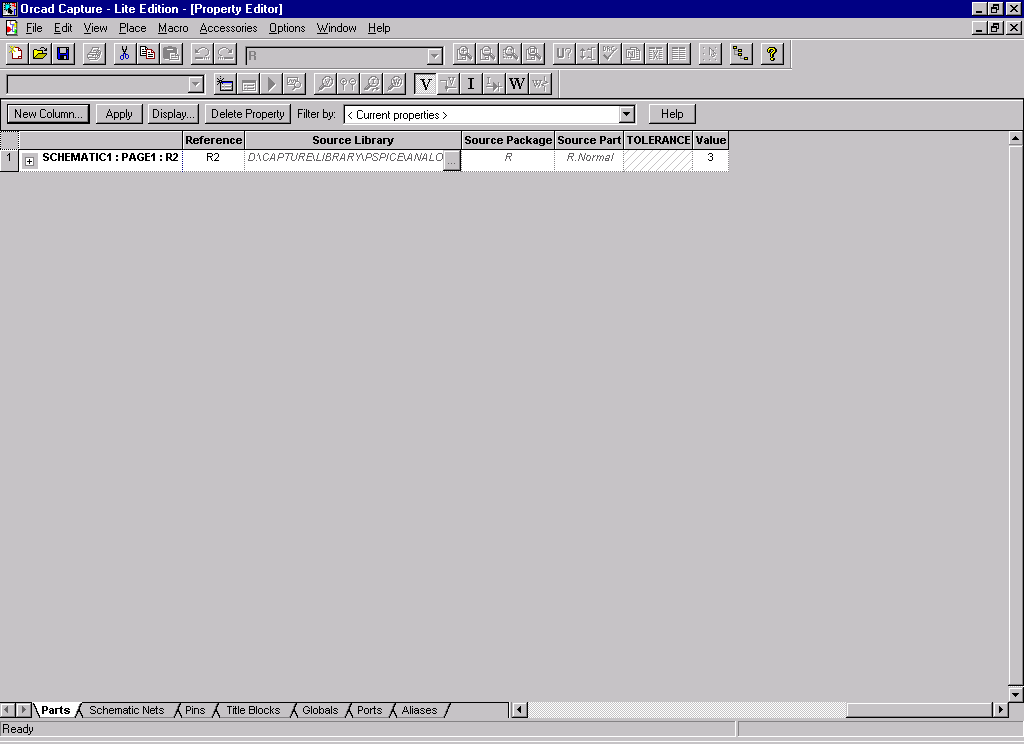Click the Zoom Out magnifier icon
The width and height of the screenshot is (1024, 744).
487,54
